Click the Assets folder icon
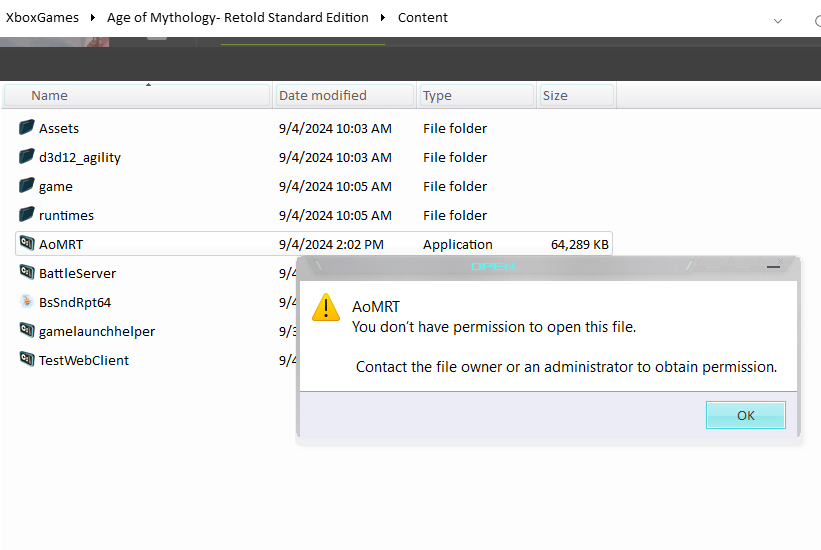This screenshot has width=821, height=550. [26, 127]
